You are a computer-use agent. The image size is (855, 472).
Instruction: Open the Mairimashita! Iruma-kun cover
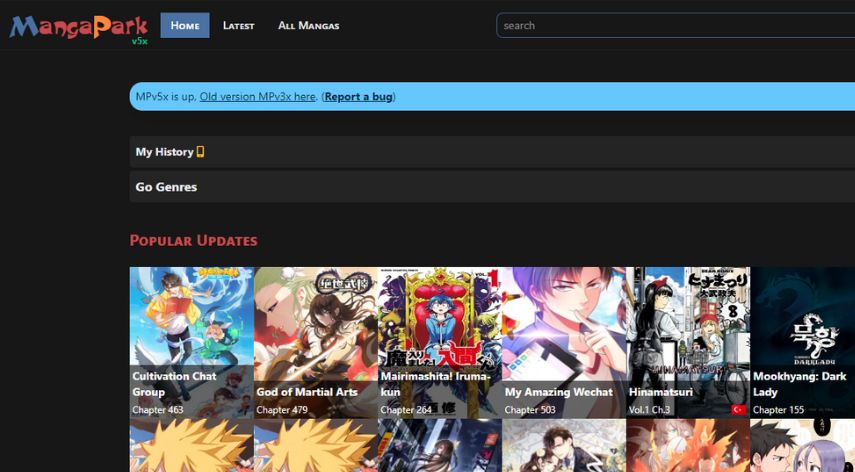[x=439, y=342]
